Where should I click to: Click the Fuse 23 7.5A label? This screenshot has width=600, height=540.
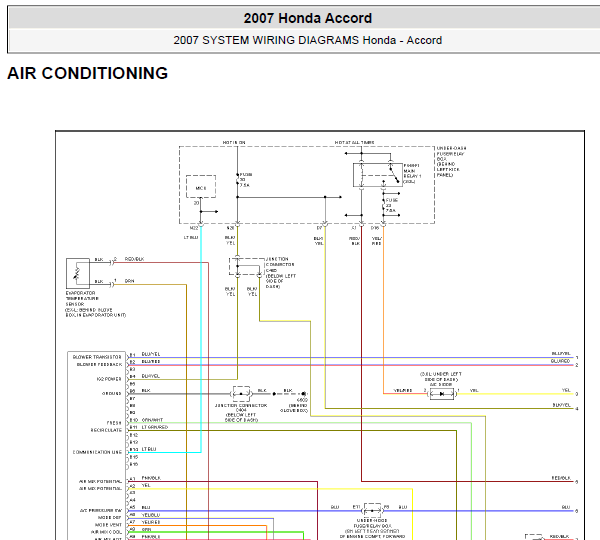(x=391, y=206)
